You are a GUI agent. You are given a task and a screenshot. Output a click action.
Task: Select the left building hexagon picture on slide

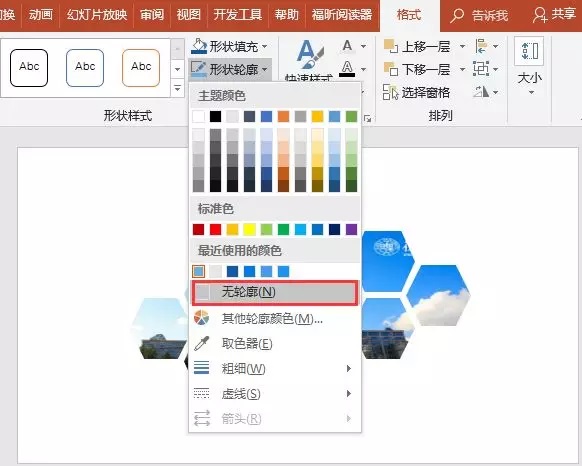[x=160, y=328]
